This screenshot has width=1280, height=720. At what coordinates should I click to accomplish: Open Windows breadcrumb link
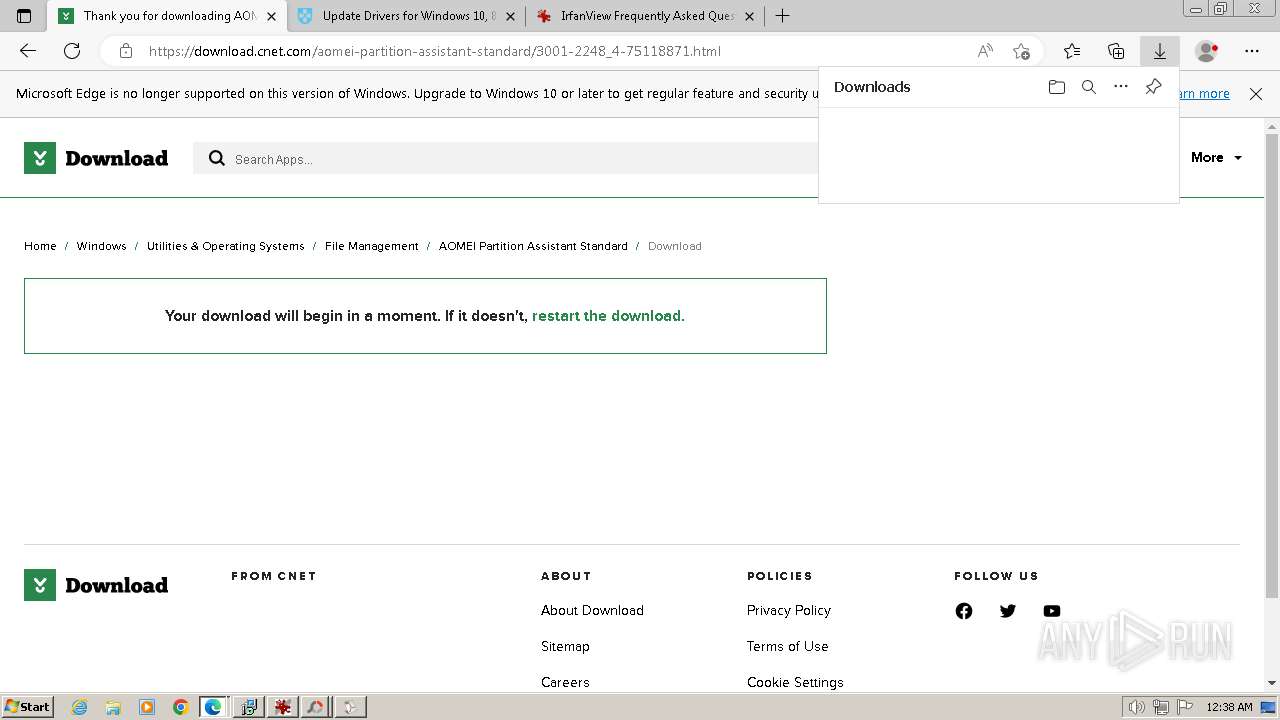point(101,246)
